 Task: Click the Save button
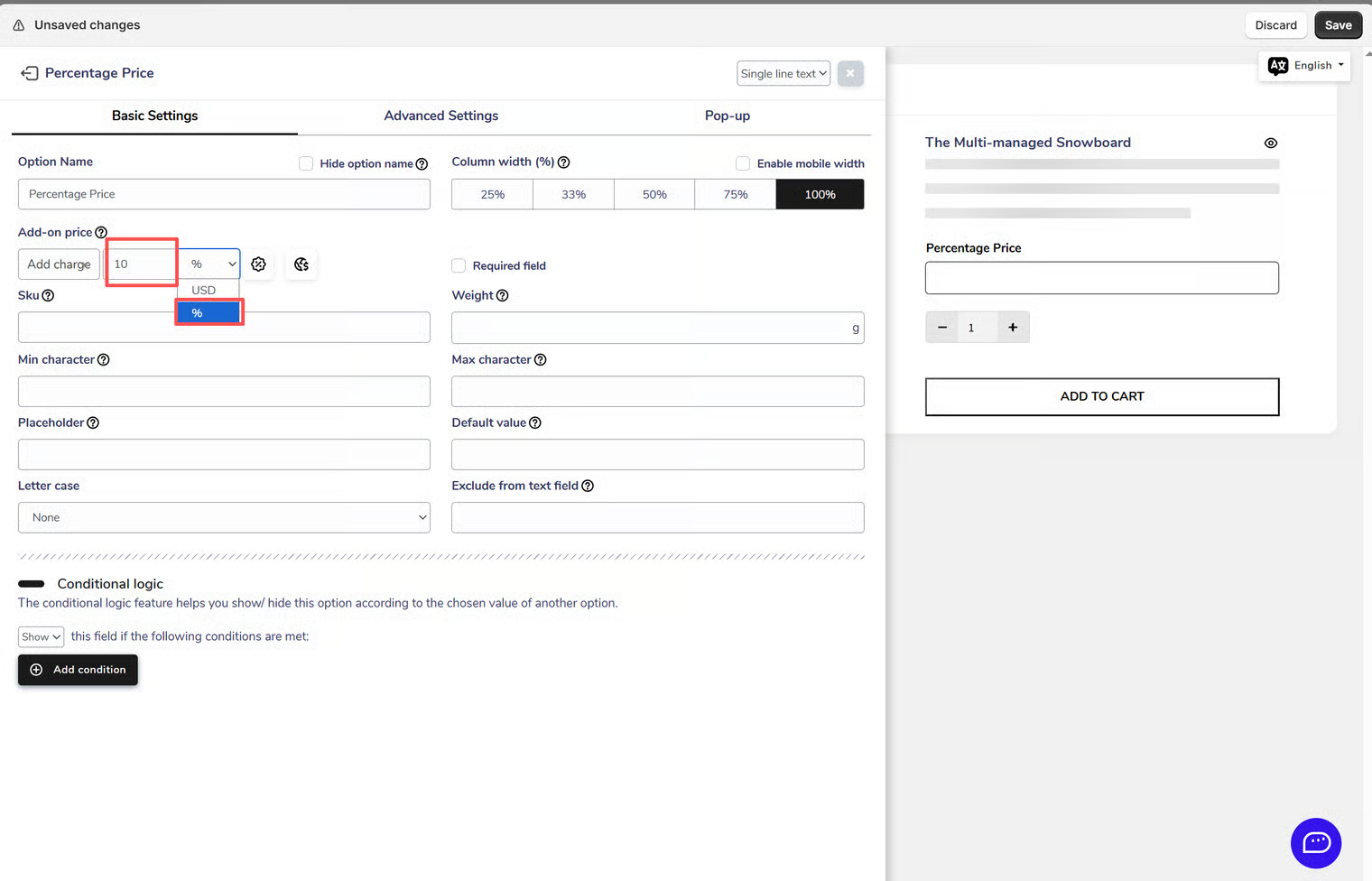pos(1338,25)
